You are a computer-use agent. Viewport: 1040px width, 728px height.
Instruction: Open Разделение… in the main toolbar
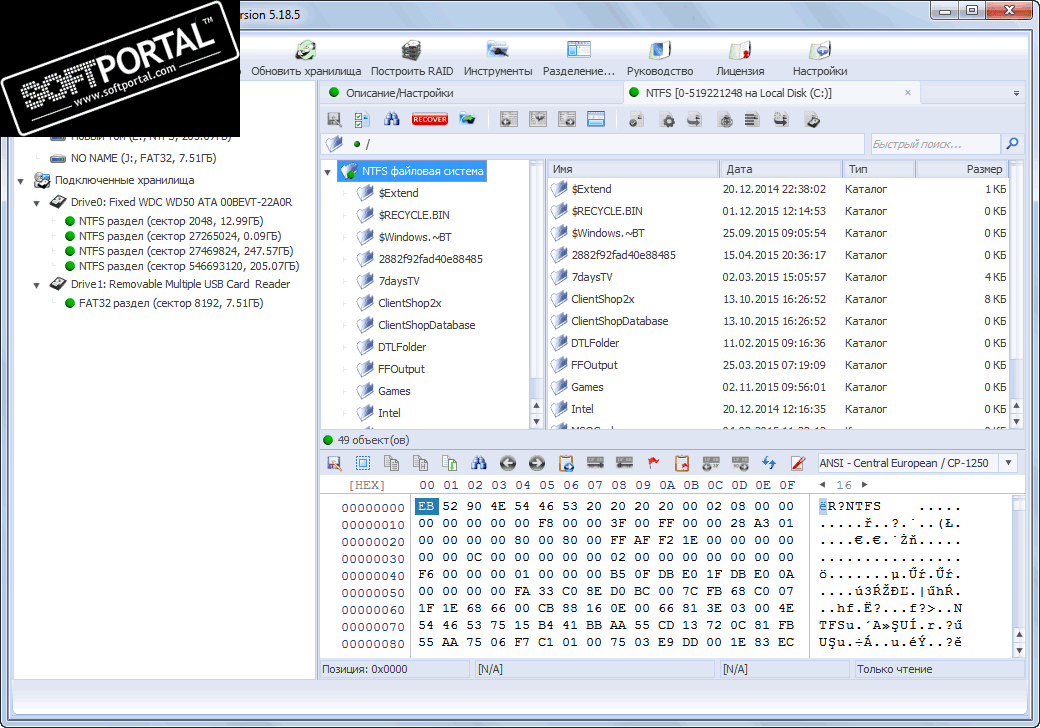pyautogui.click(x=579, y=58)
